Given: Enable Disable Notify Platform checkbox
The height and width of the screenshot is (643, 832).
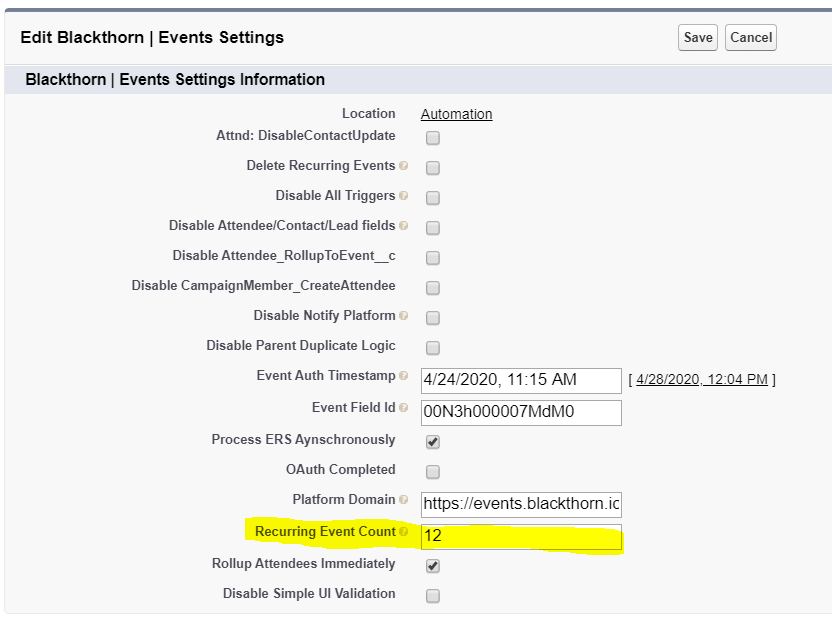Looking at the screenshot, I should [433, 318].
